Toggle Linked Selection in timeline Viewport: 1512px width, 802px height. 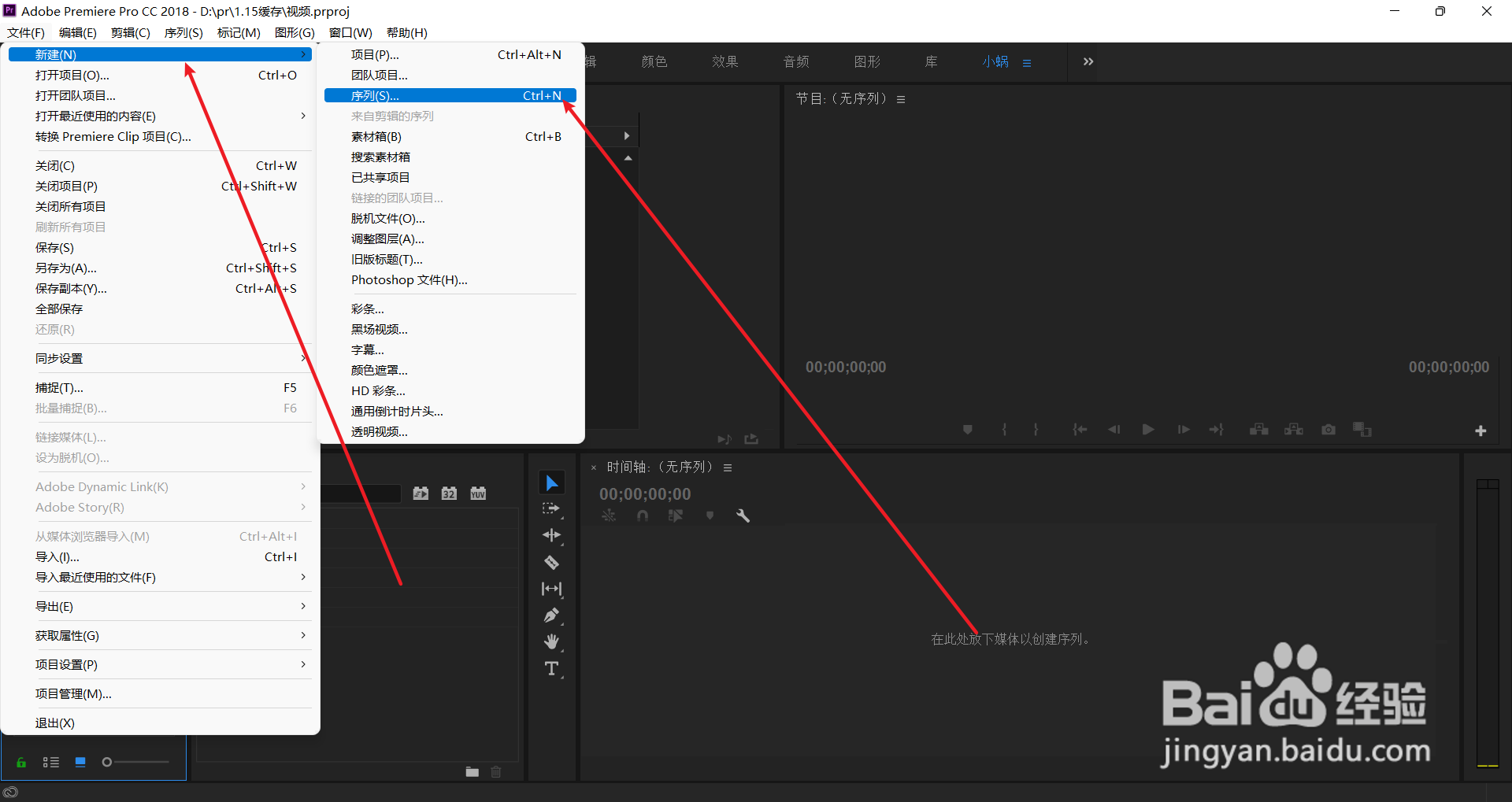coord(676,516)
